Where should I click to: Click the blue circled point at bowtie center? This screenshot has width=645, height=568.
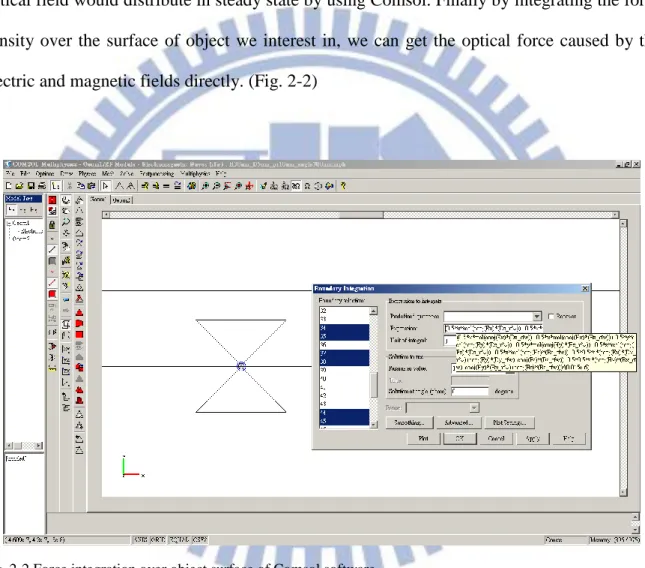(x=241, y=366)
